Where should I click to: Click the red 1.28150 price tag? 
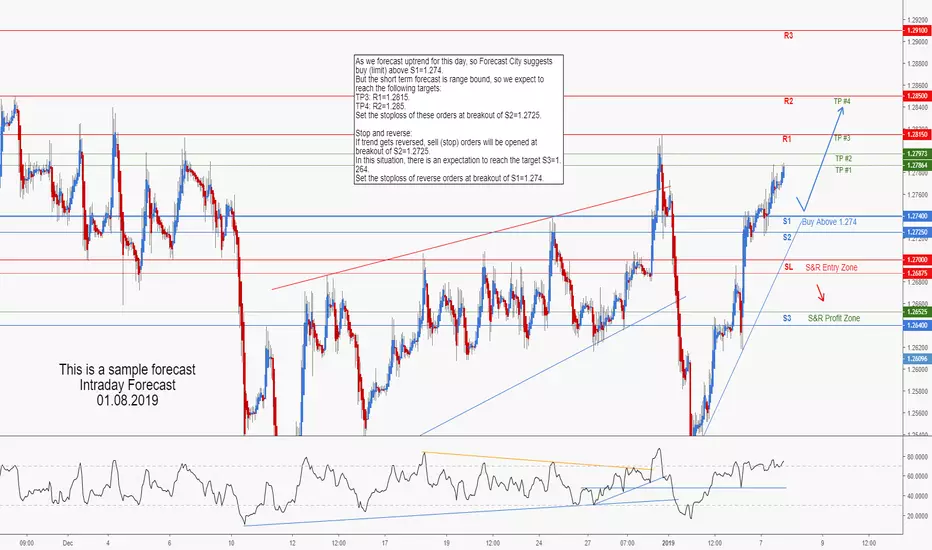click(x=917, y=135)
